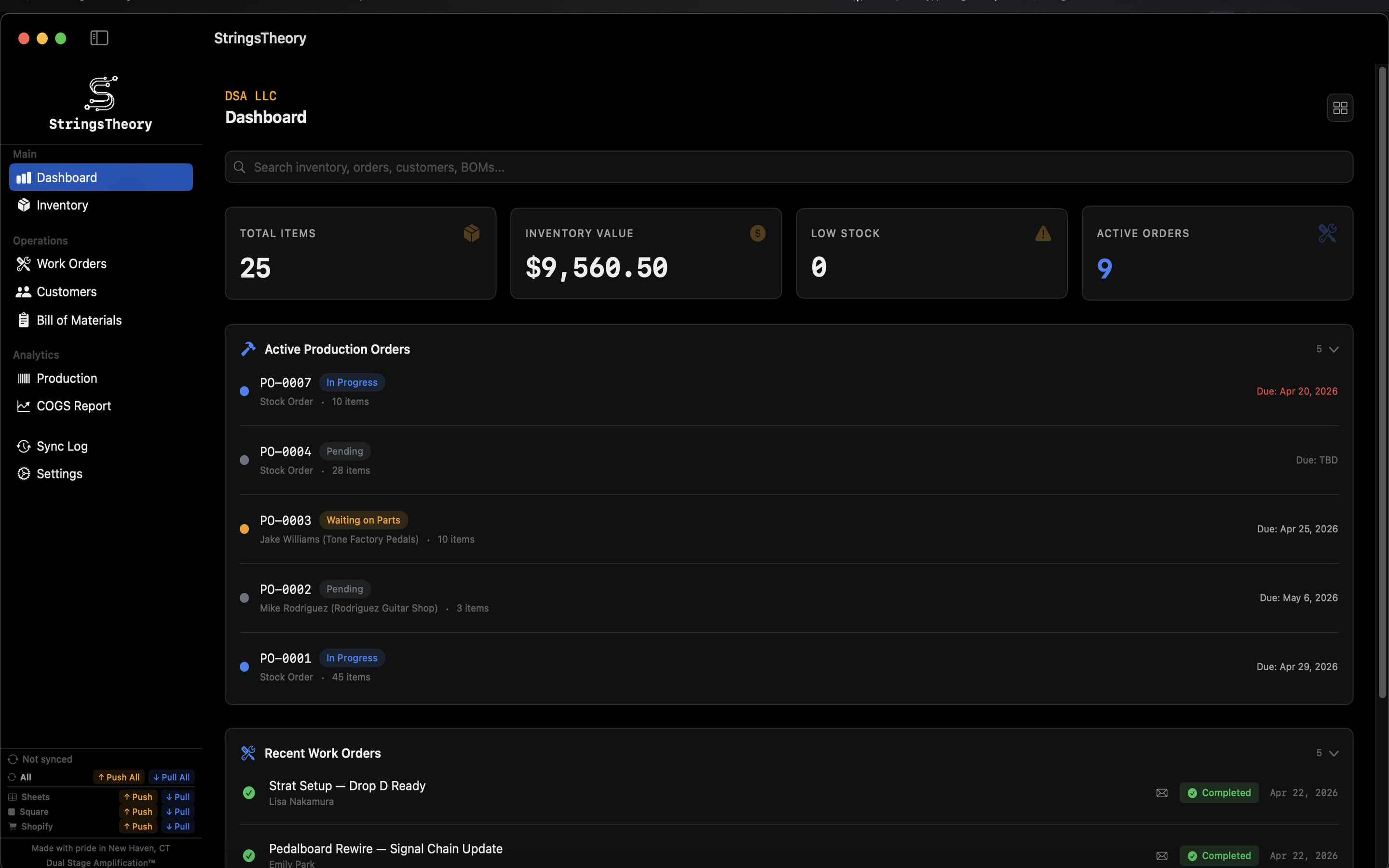Expand the sidebar toggle in title bar
The width and height of the screenshot is (1389, 868).
pos(99,38)
